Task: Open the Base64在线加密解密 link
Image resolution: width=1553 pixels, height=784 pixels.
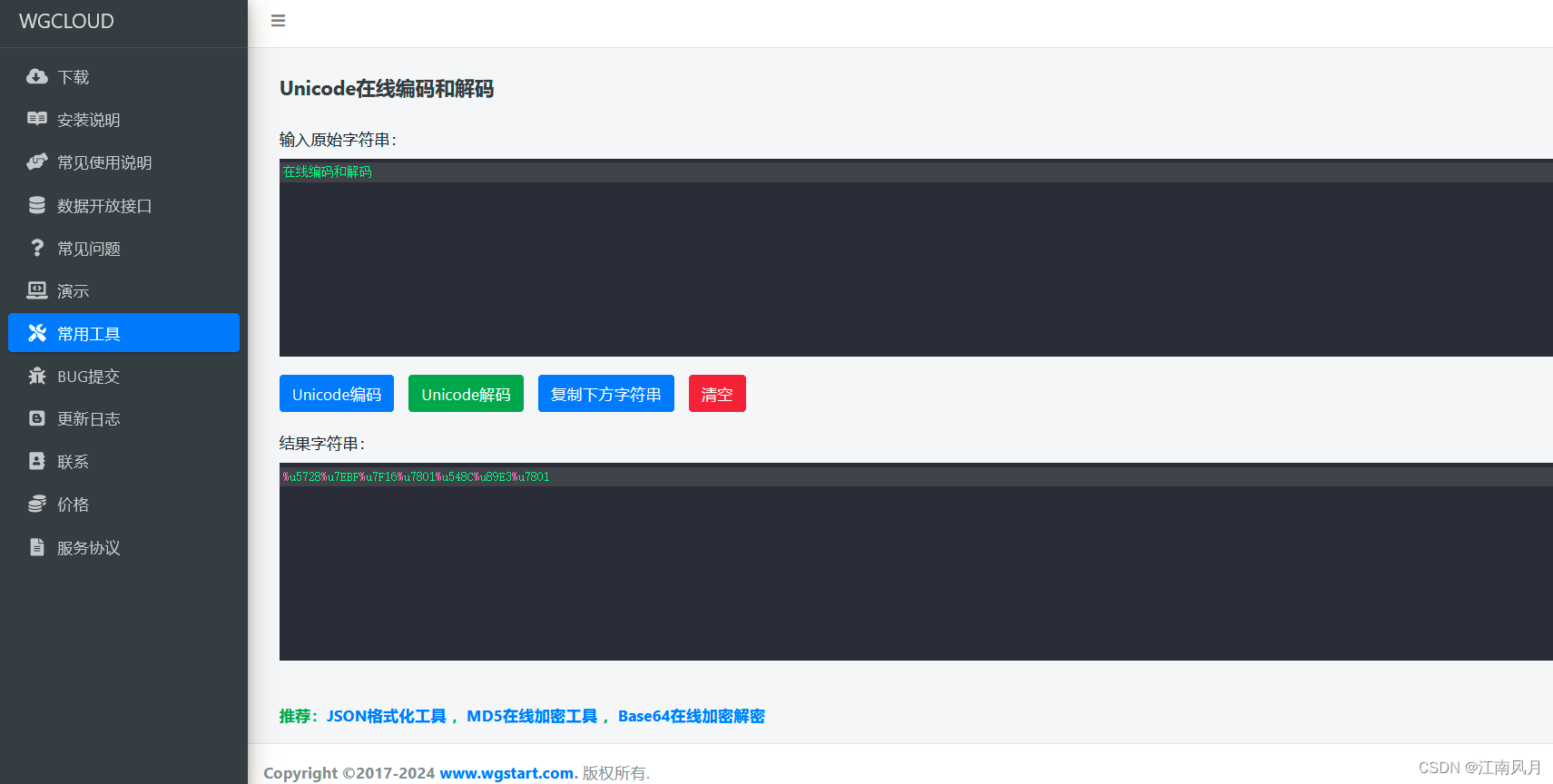Action: point(692,716)
